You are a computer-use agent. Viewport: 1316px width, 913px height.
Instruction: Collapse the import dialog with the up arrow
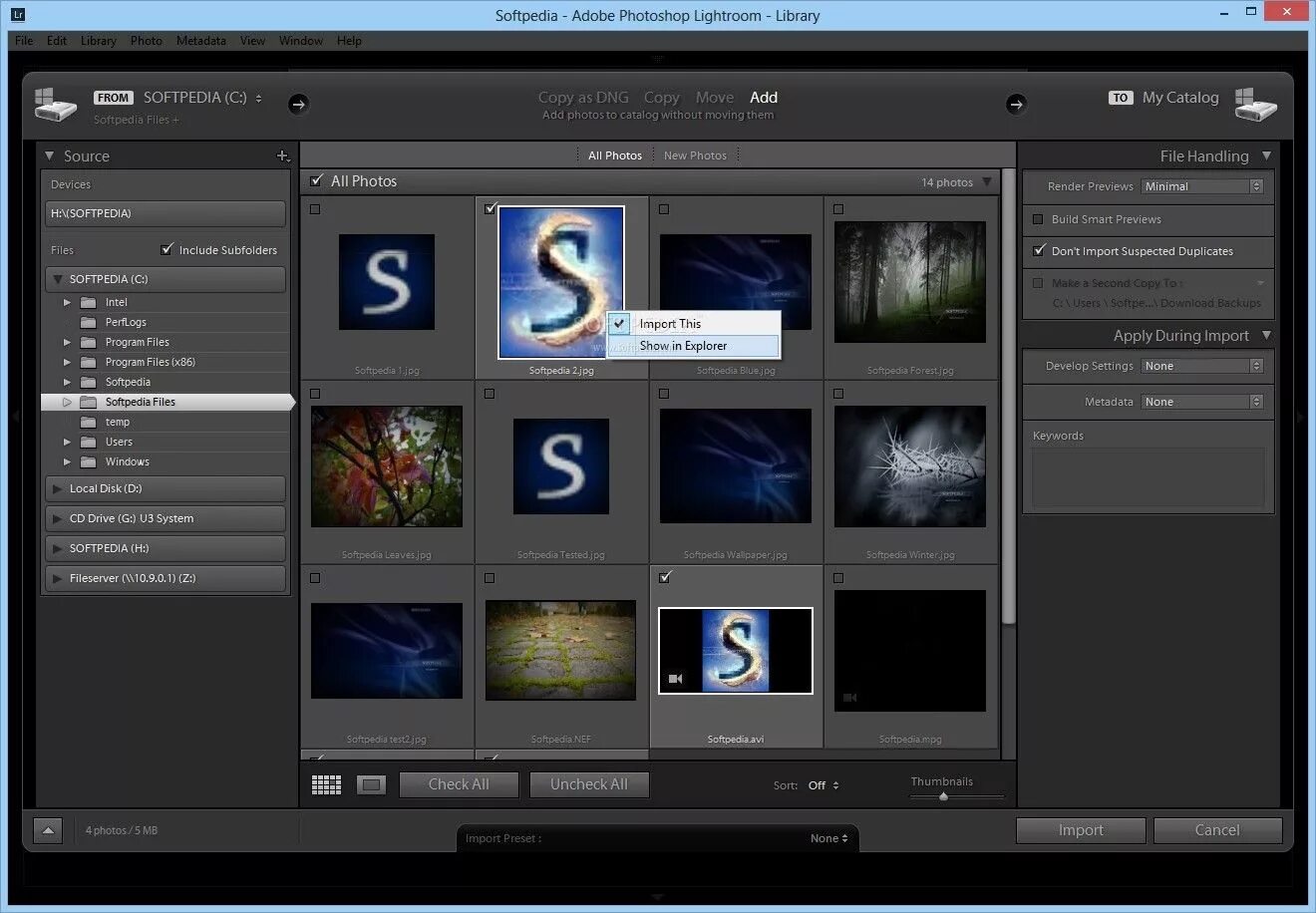point(48,830)
